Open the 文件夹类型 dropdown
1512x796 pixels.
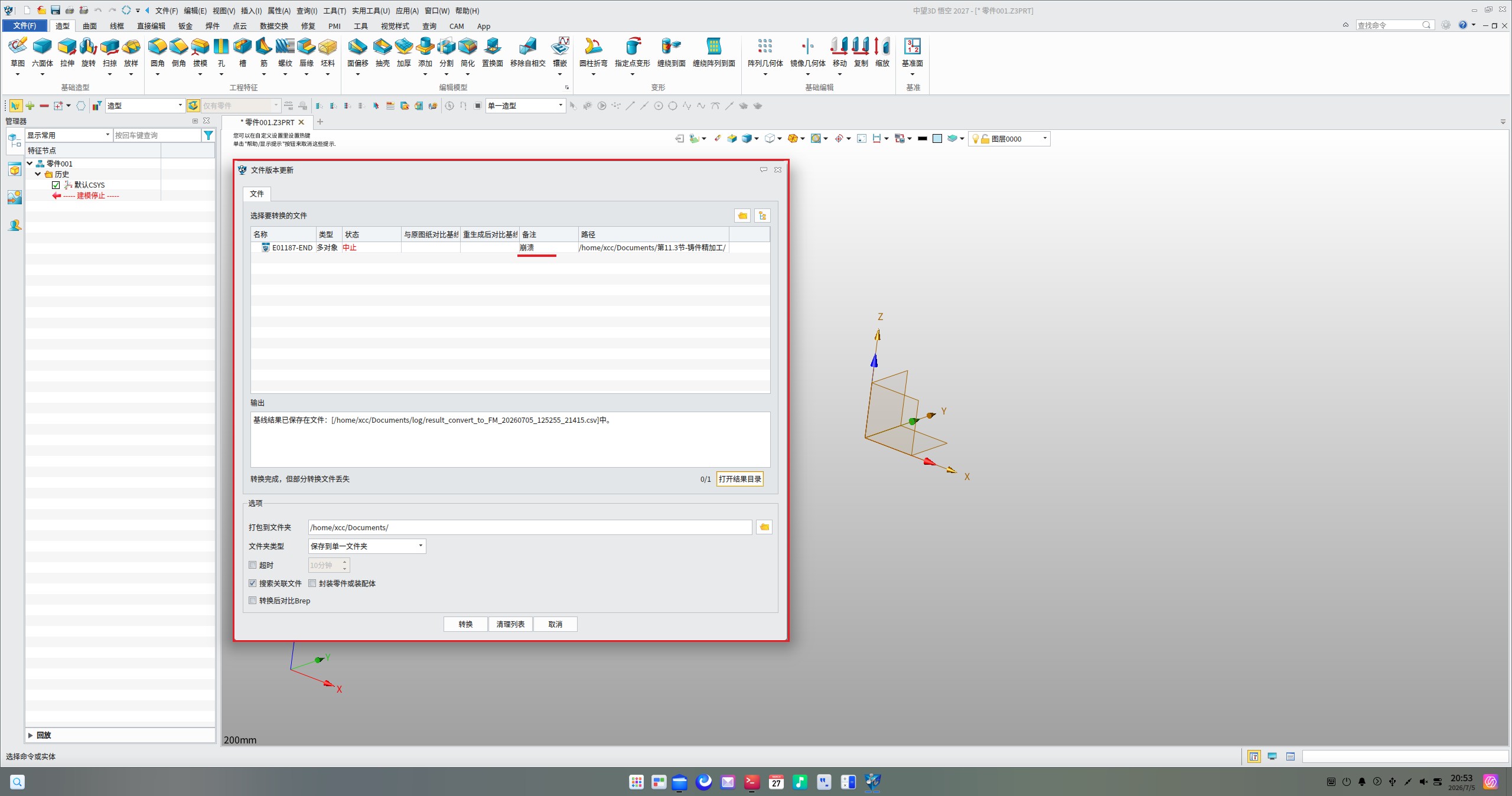click(x=367, y=546)
